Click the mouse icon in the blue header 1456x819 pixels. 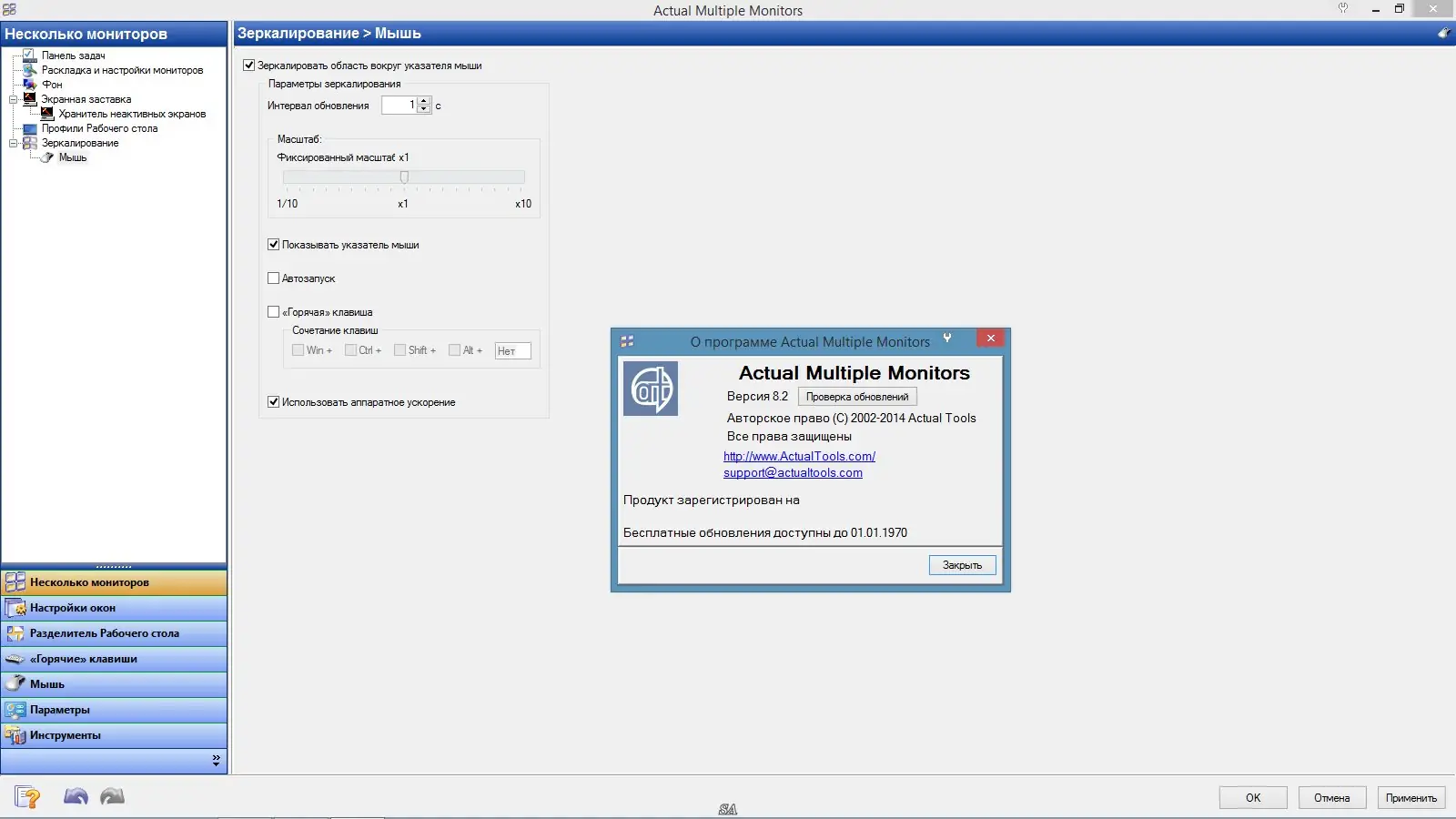(1443, 34)
